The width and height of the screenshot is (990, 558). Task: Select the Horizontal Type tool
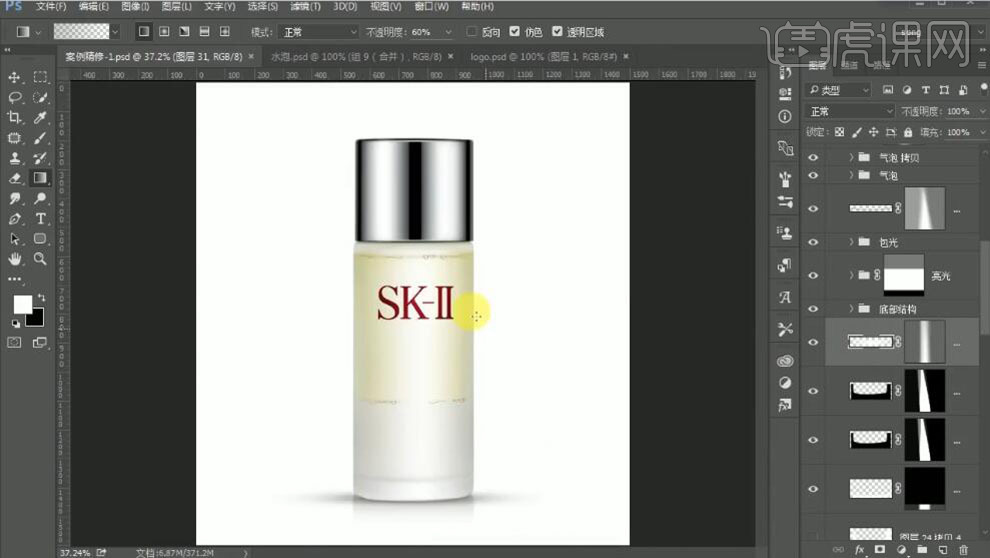(41, 218)
